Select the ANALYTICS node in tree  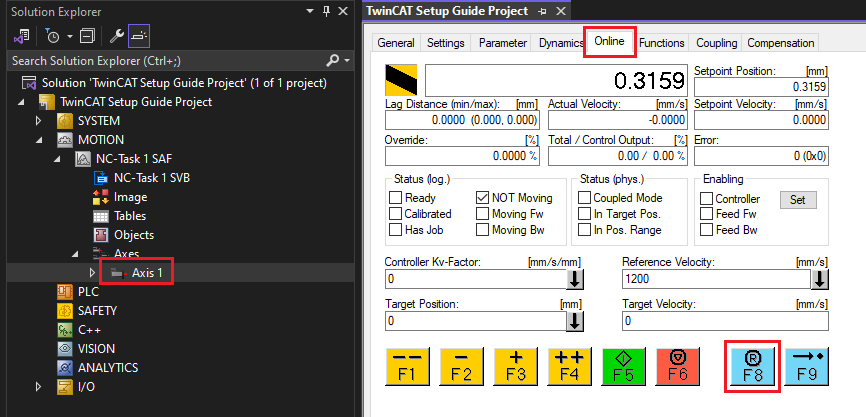point(108,367)
